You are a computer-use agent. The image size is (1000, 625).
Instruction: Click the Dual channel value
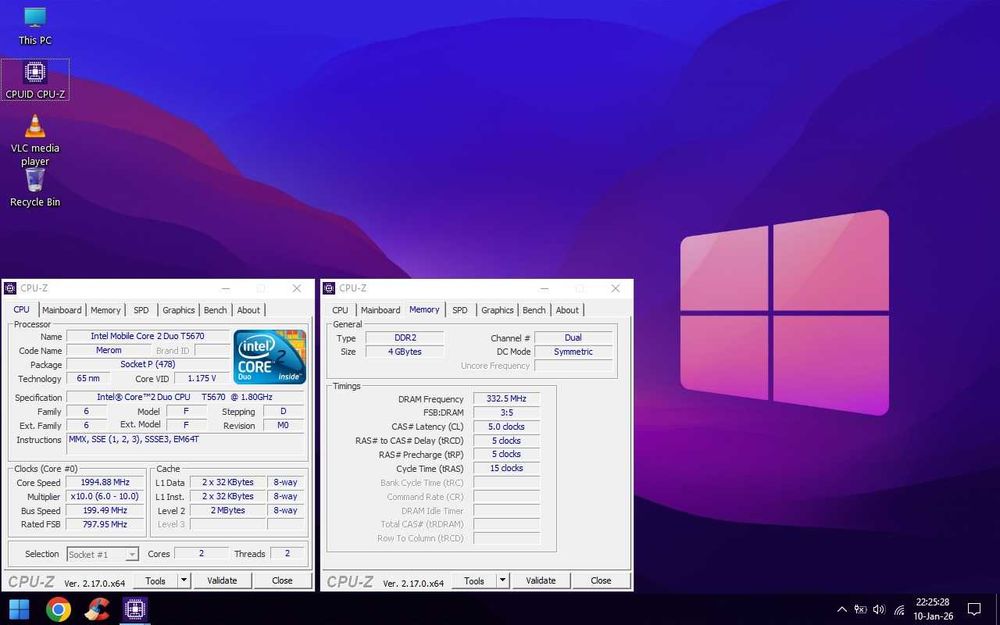(x=573, y=338)
